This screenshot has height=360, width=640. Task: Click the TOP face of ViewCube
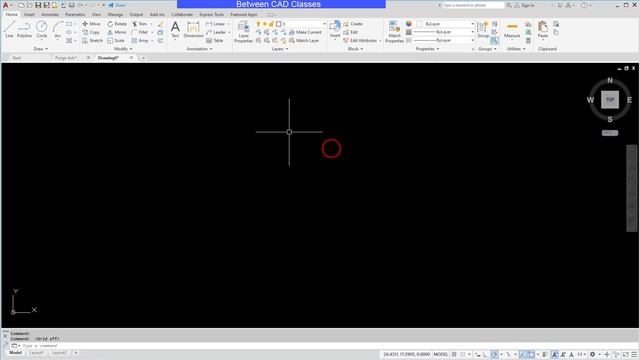[x=610, y=100]
